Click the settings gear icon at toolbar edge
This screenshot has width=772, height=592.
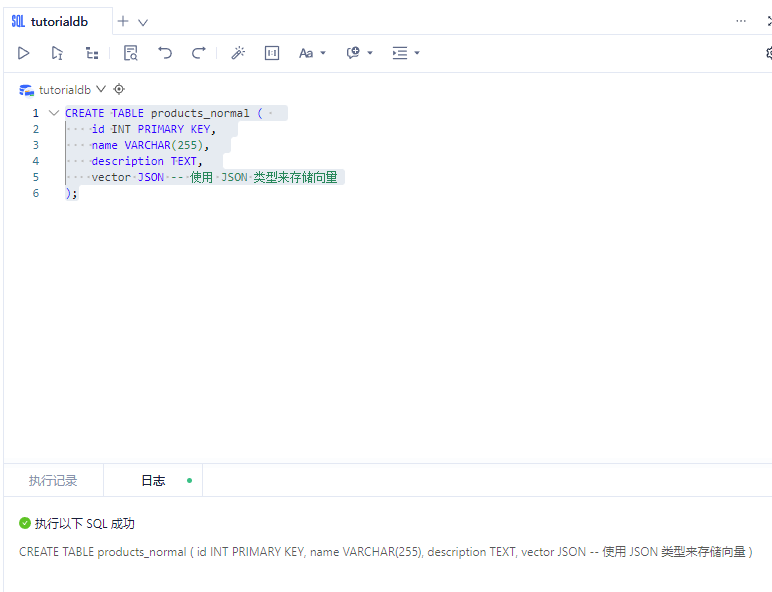pos(769,53)
